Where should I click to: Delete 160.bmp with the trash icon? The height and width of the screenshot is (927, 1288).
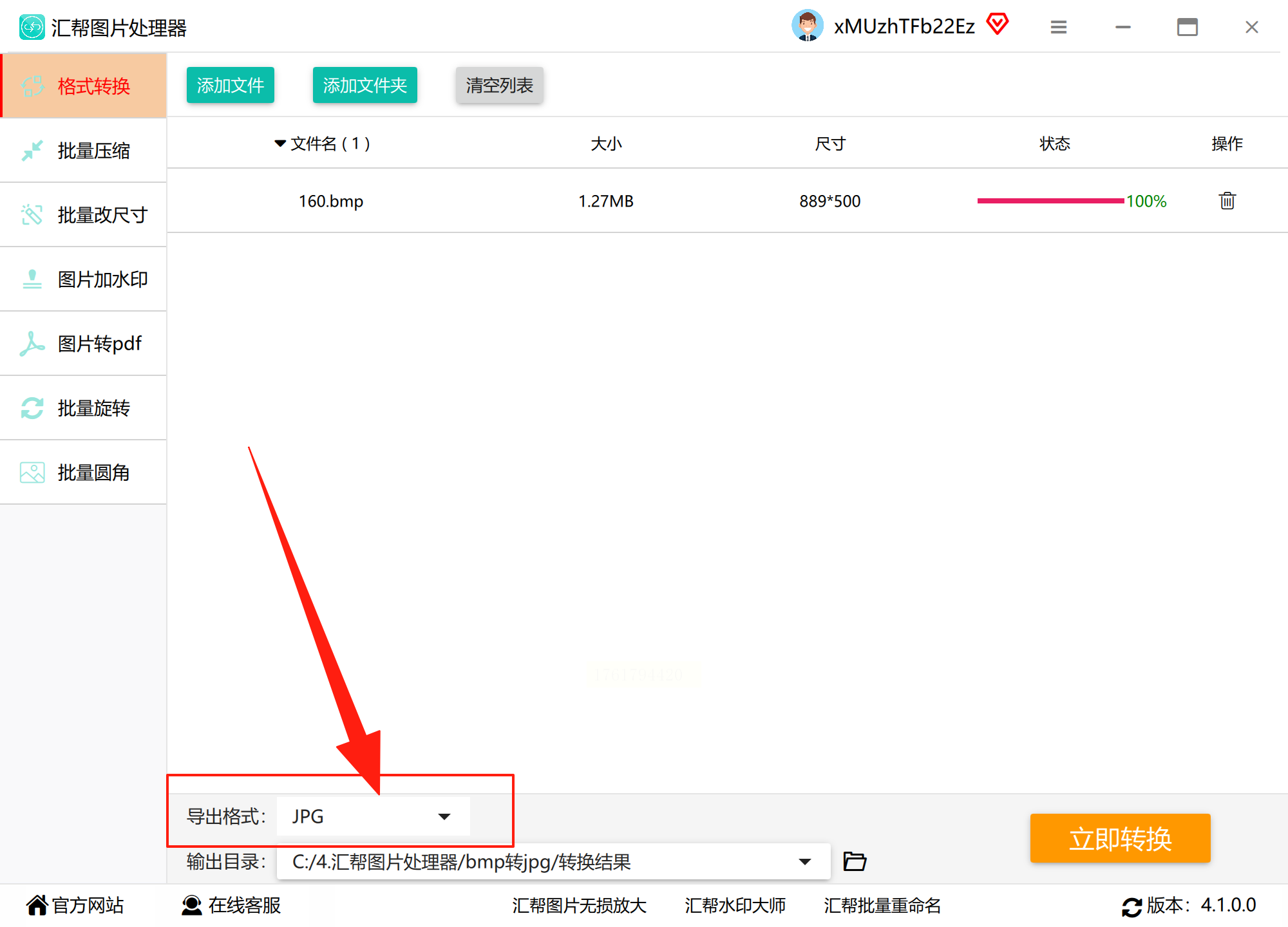point(1227,201)
